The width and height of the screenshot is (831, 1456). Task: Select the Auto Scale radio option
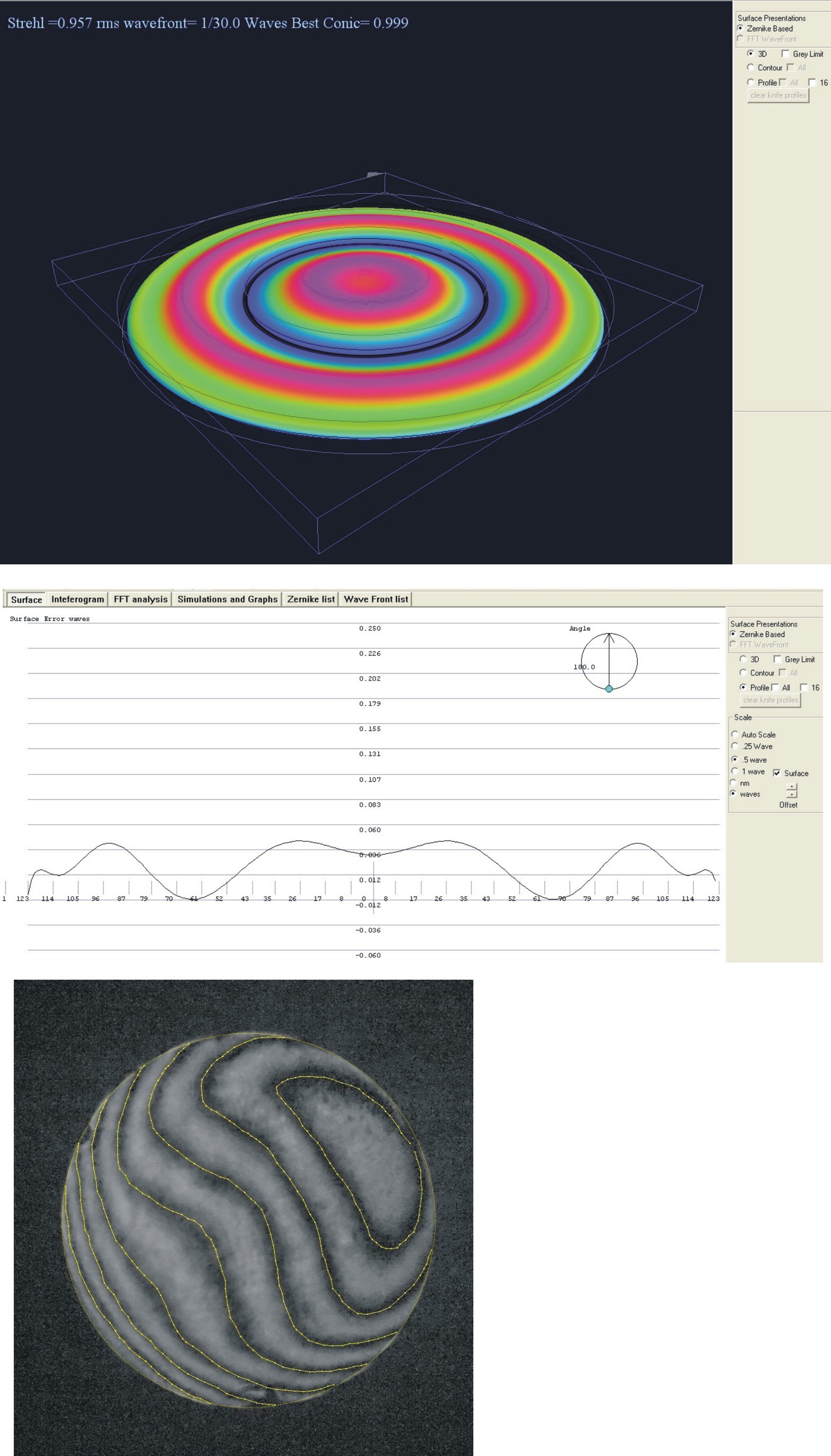pyautogui.click(x=735, y=734)
